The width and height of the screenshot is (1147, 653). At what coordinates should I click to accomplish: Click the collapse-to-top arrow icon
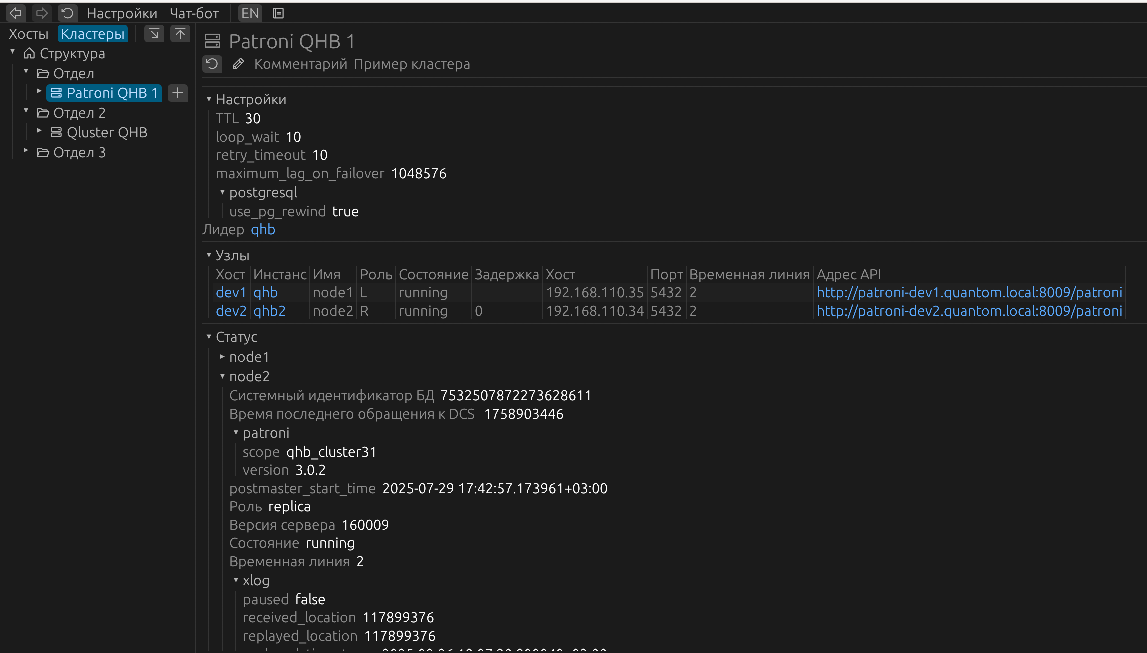pyautogui.click(x=180, y=34)
